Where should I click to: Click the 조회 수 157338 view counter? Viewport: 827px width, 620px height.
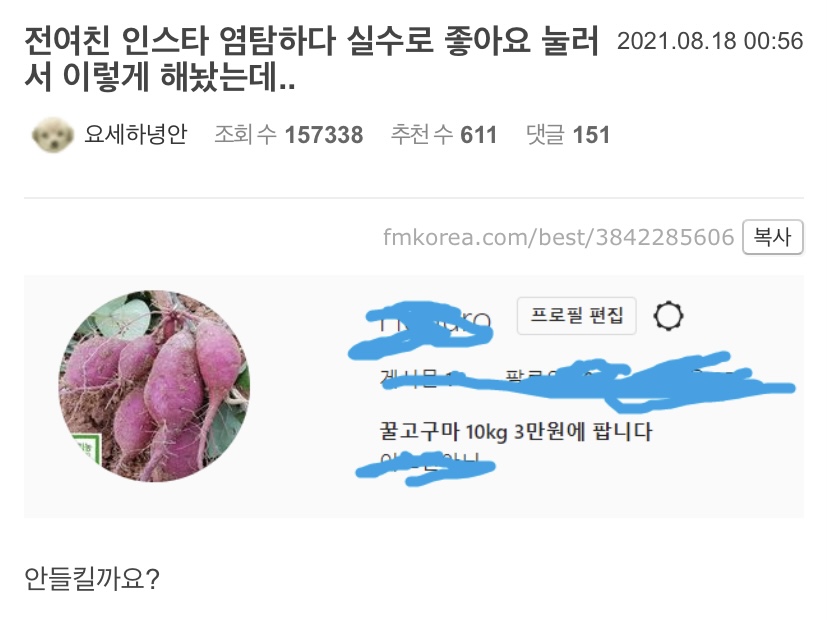pyautogui.click(x=289, y=134)
